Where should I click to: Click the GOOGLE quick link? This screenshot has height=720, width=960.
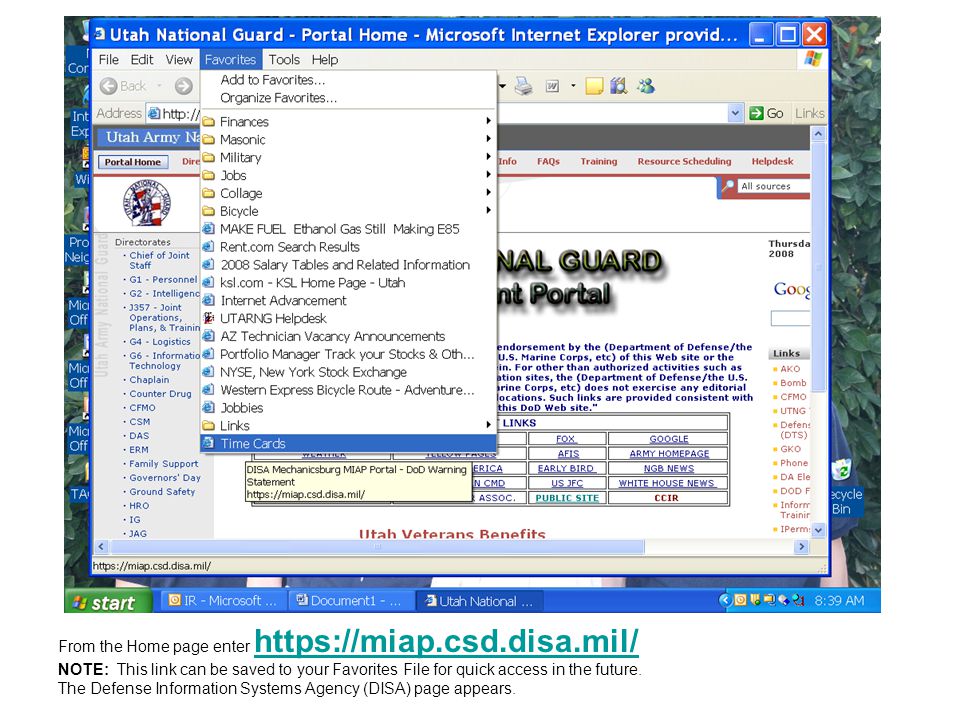(669, 439)
